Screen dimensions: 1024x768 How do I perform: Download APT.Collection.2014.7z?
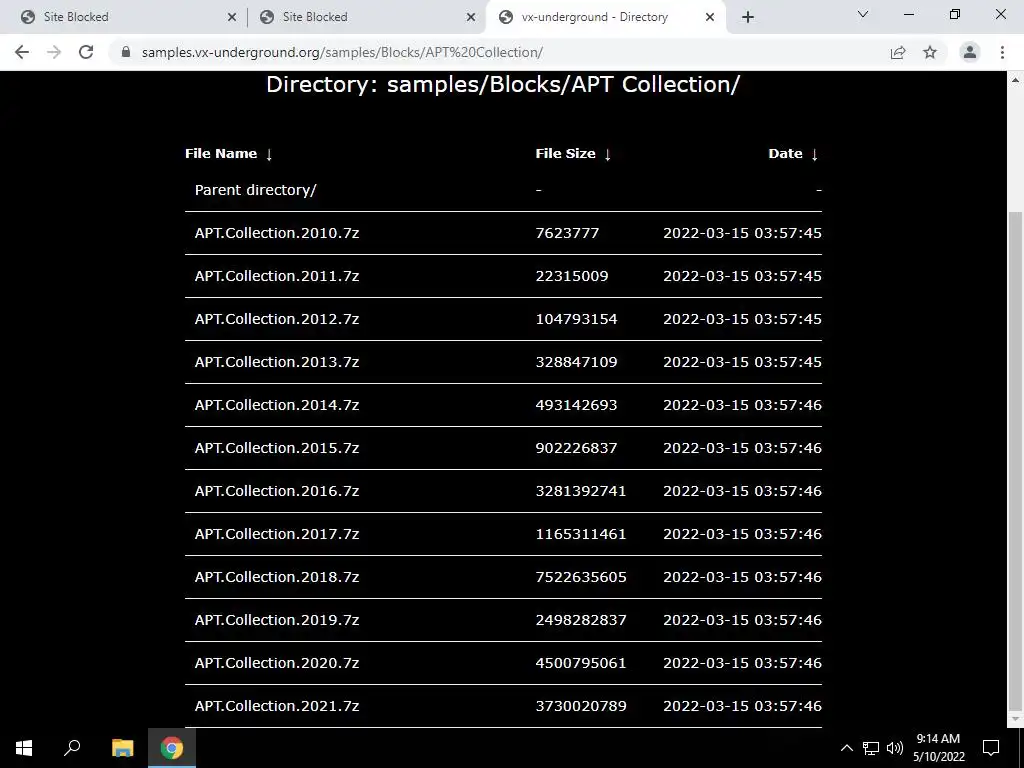click(277, 406)
